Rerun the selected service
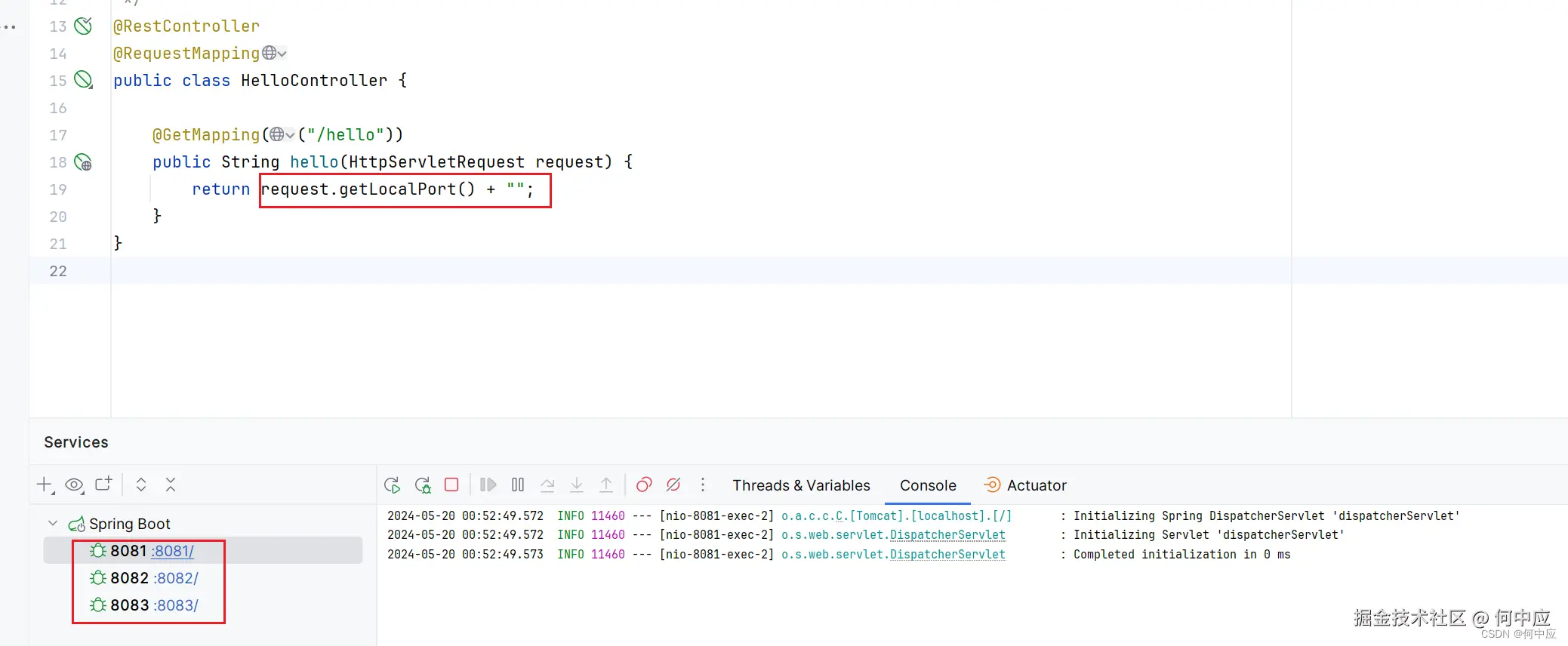 392,485
